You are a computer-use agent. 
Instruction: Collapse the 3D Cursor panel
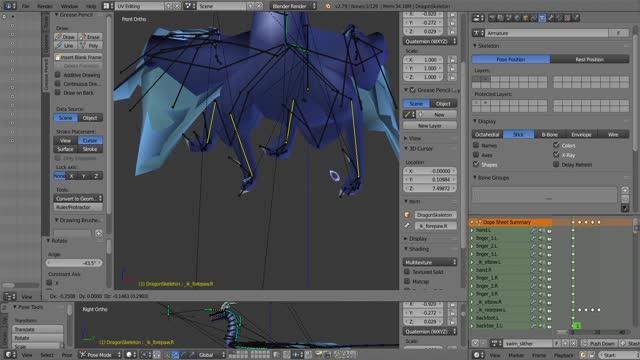pos(406,149)
